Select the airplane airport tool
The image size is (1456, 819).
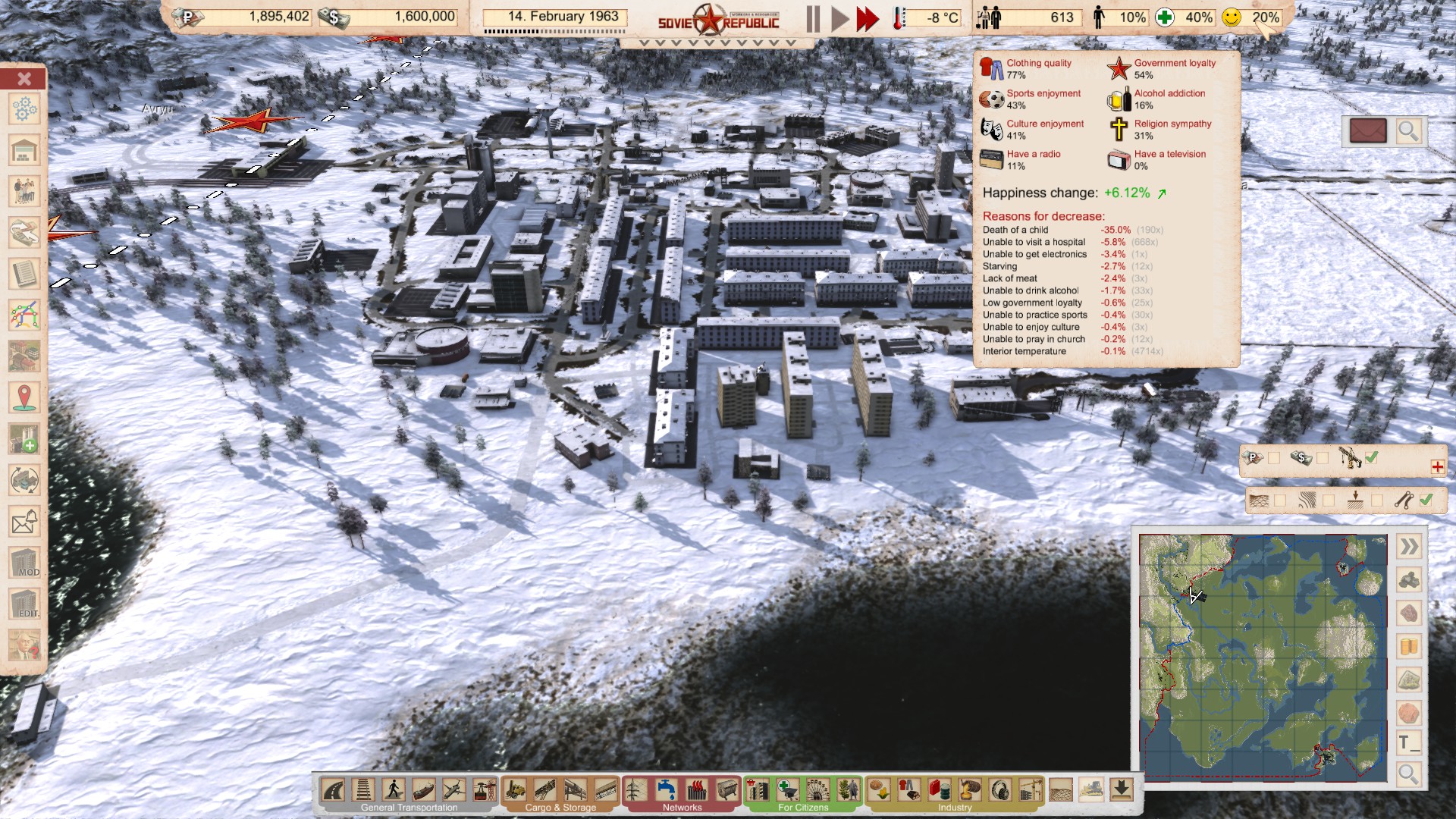pos(454,790)
